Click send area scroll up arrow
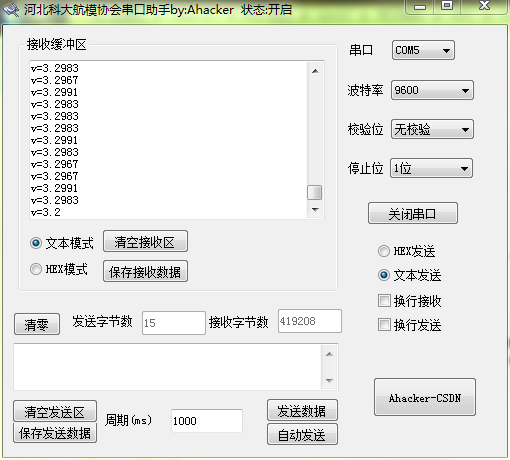 [329, 354]
